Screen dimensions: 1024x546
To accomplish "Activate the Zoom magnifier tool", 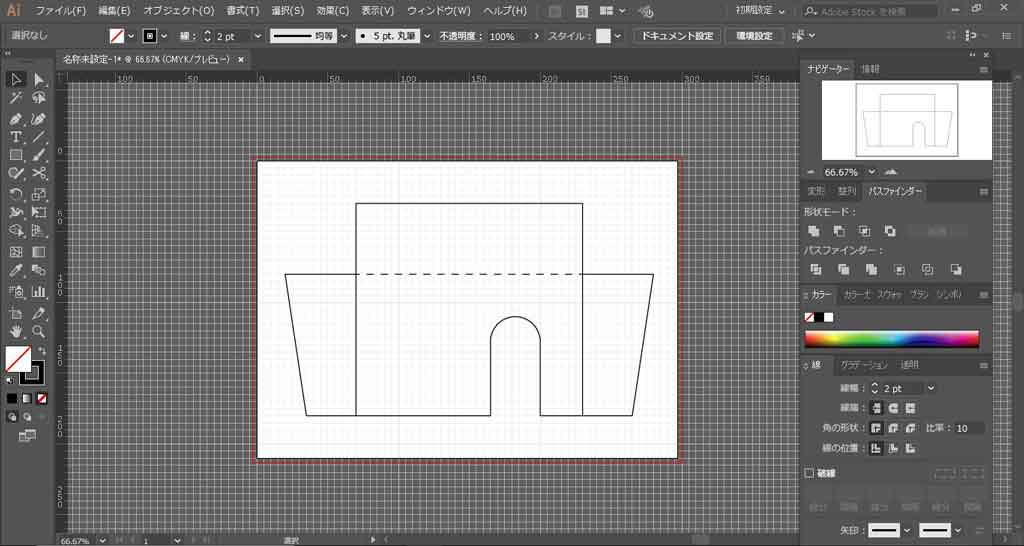I will [x=39, y=330].
